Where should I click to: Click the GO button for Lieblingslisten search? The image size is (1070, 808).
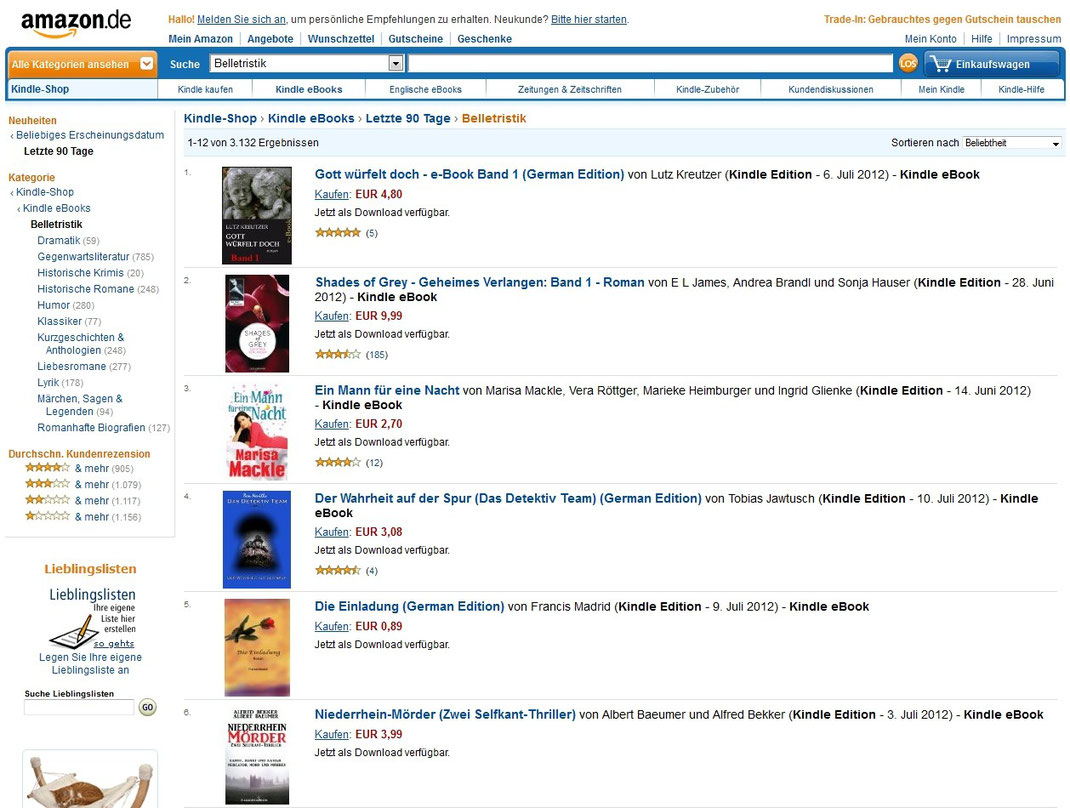[147, 707]
